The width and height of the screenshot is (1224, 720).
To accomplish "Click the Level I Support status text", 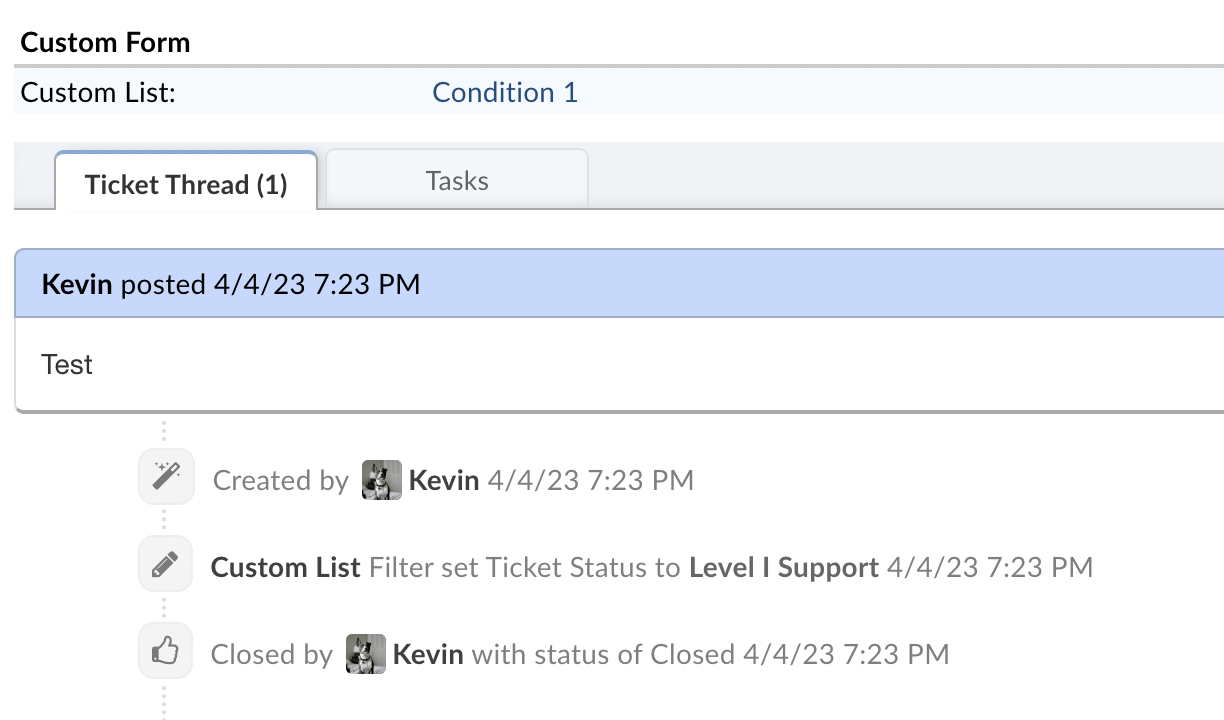I will click(x=783, y=567).
